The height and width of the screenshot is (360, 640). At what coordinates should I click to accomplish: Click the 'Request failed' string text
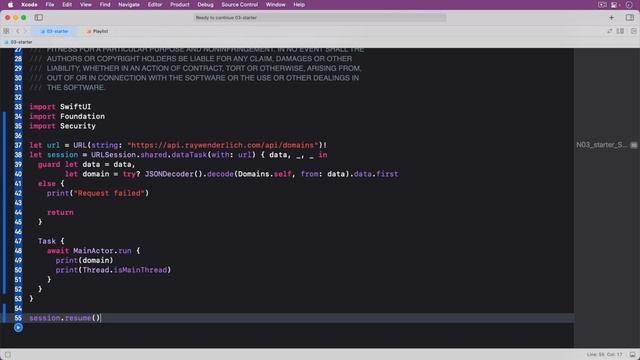[109, 193]
